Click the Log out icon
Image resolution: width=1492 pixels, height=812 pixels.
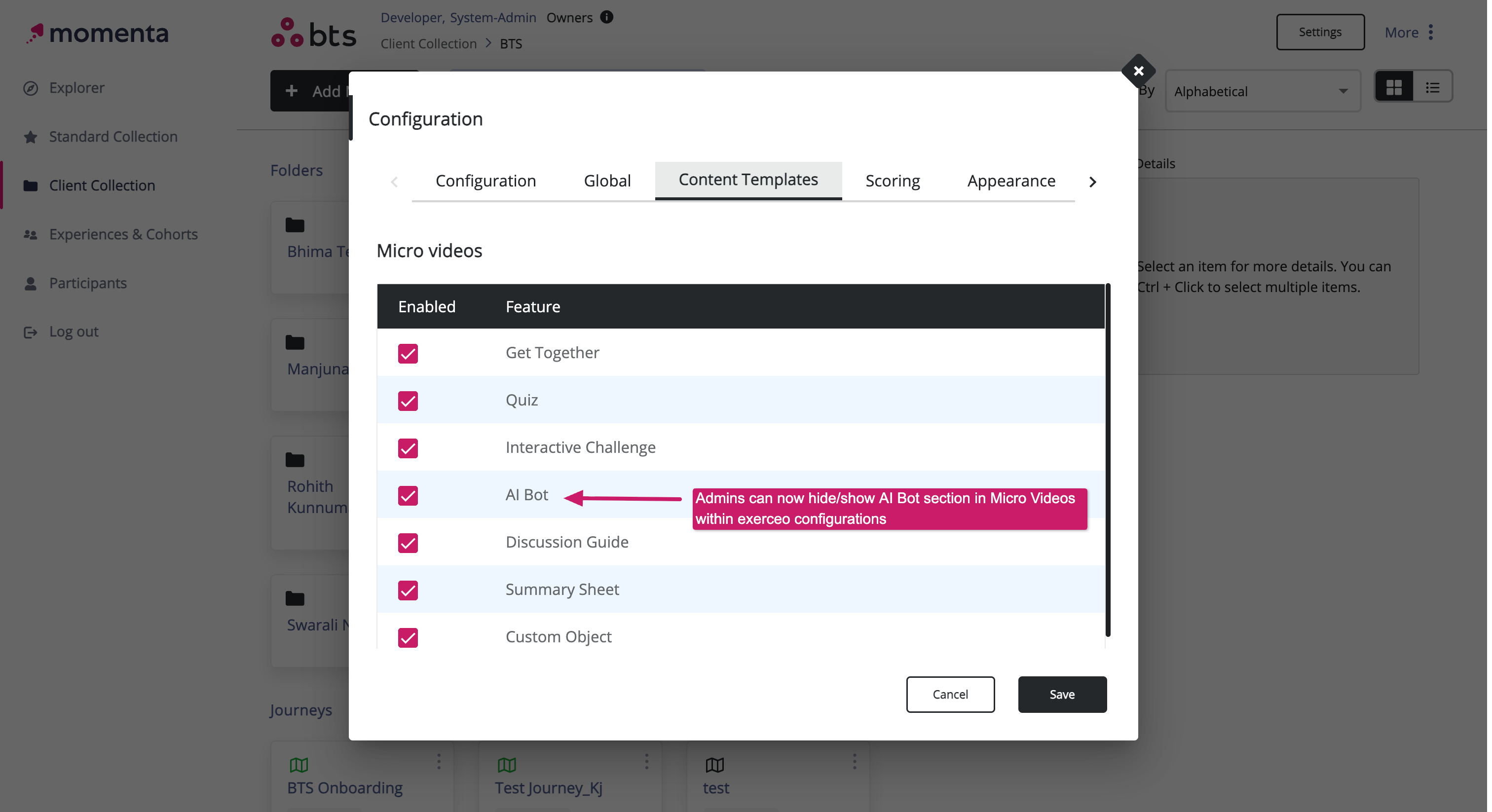click(x=31, y=332)
